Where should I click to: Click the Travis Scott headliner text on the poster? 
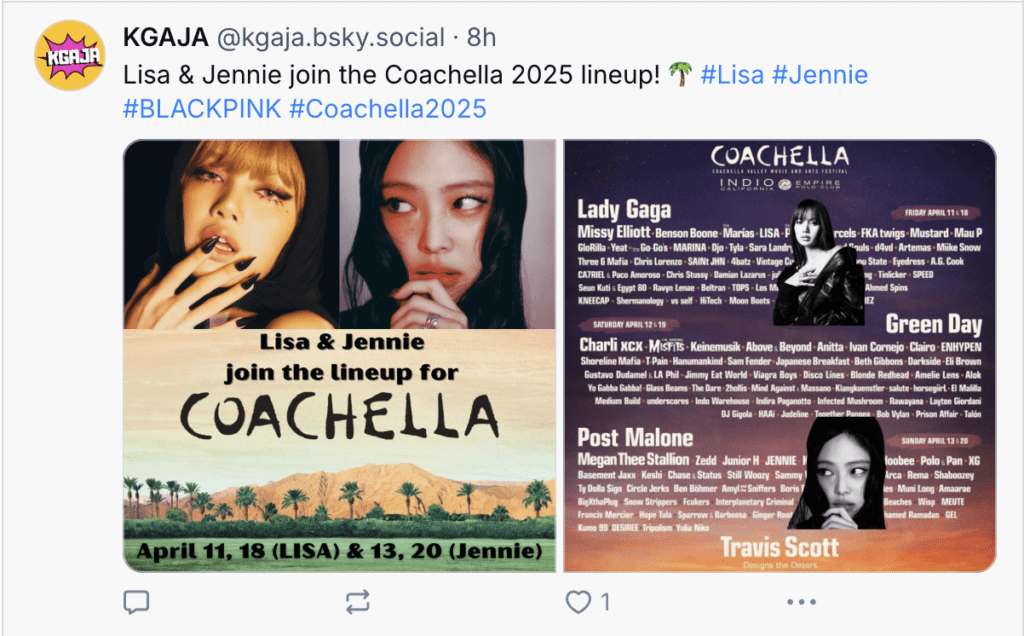click(780, 547)
